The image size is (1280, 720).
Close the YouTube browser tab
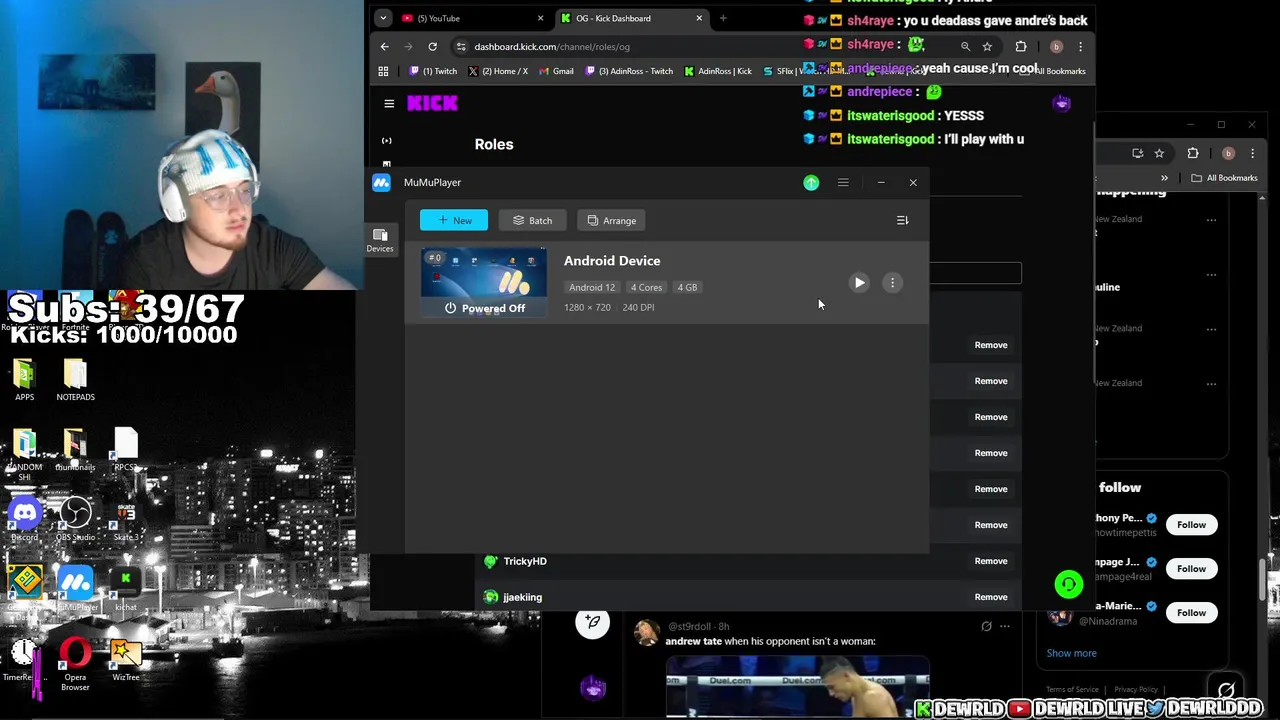click(x=540, y=18)
